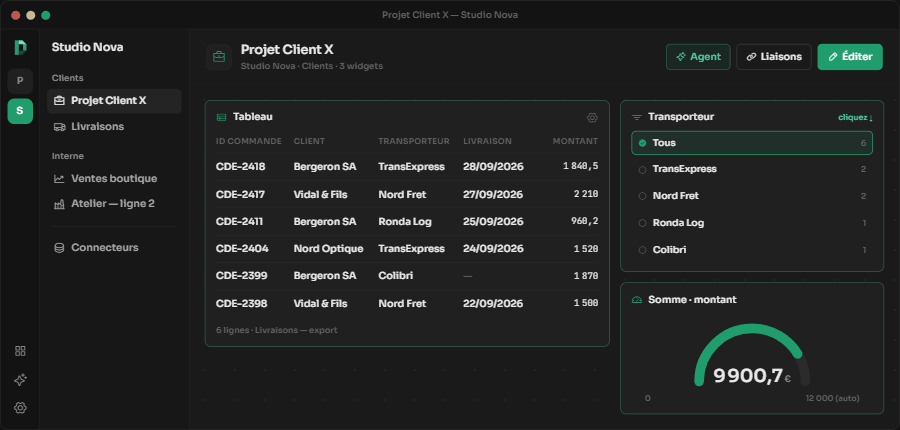Click the Tableau widget table icon
Image resolution: width=900 pixels, height=430 pixels.
[221, 117]
